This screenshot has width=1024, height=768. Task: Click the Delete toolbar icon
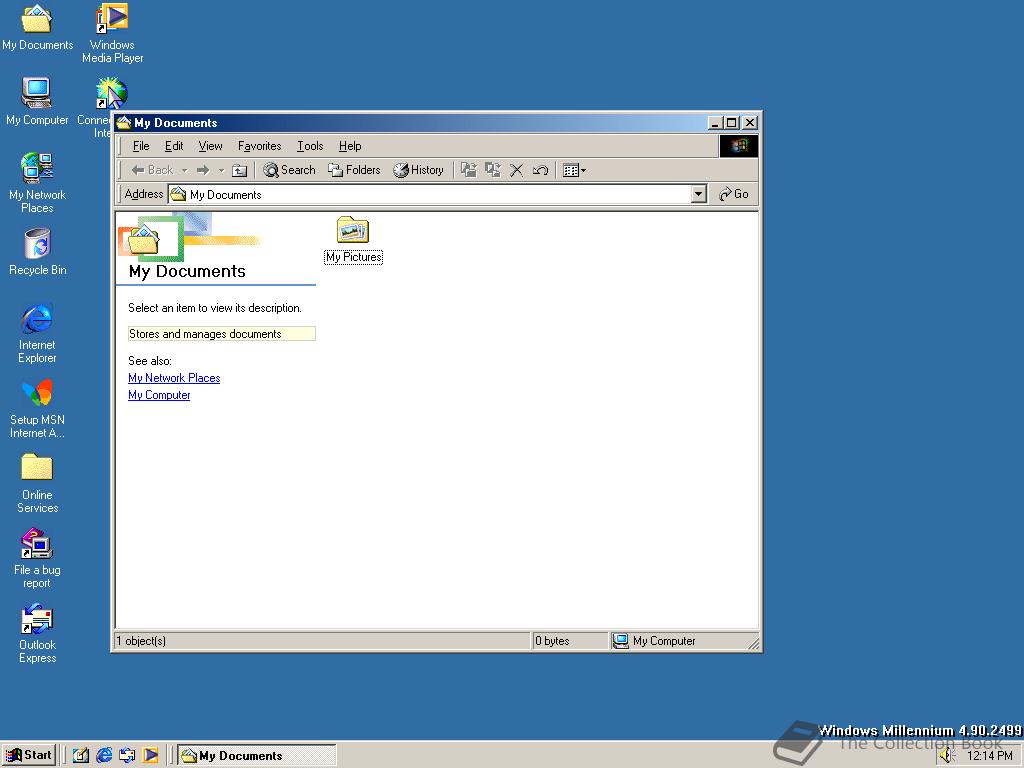click(x=516, y=170)
